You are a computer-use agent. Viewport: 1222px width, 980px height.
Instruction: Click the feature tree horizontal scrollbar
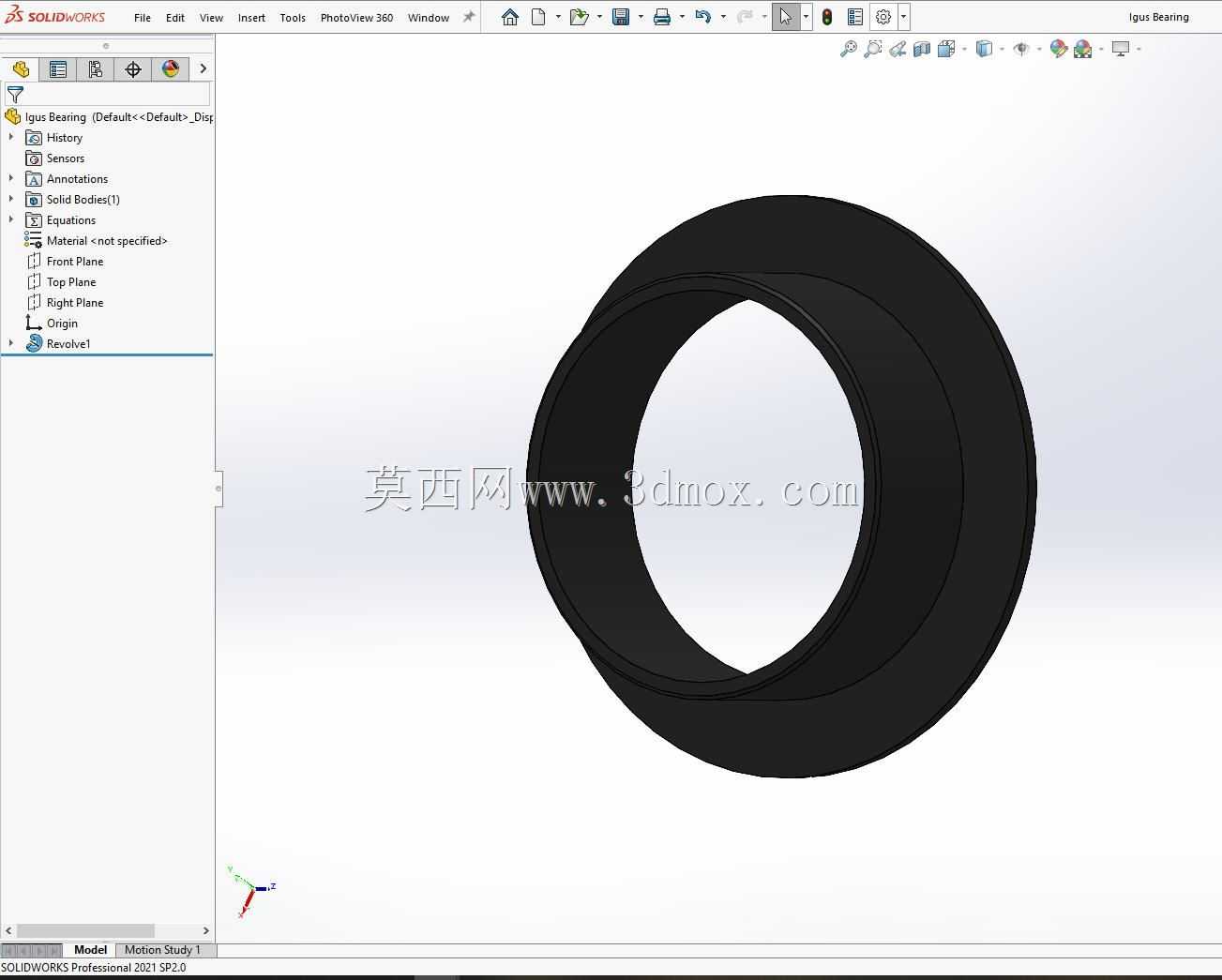(x=85, y=930)
